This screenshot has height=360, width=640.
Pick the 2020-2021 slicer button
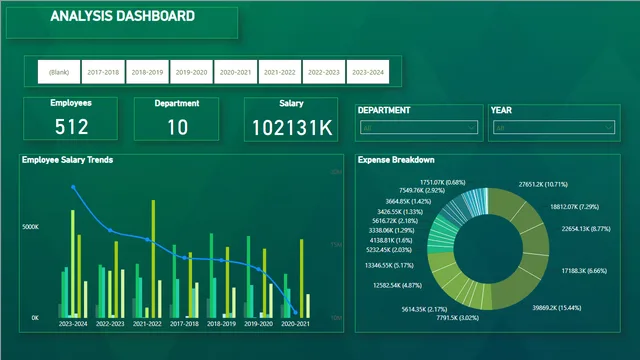coord(236,72)
